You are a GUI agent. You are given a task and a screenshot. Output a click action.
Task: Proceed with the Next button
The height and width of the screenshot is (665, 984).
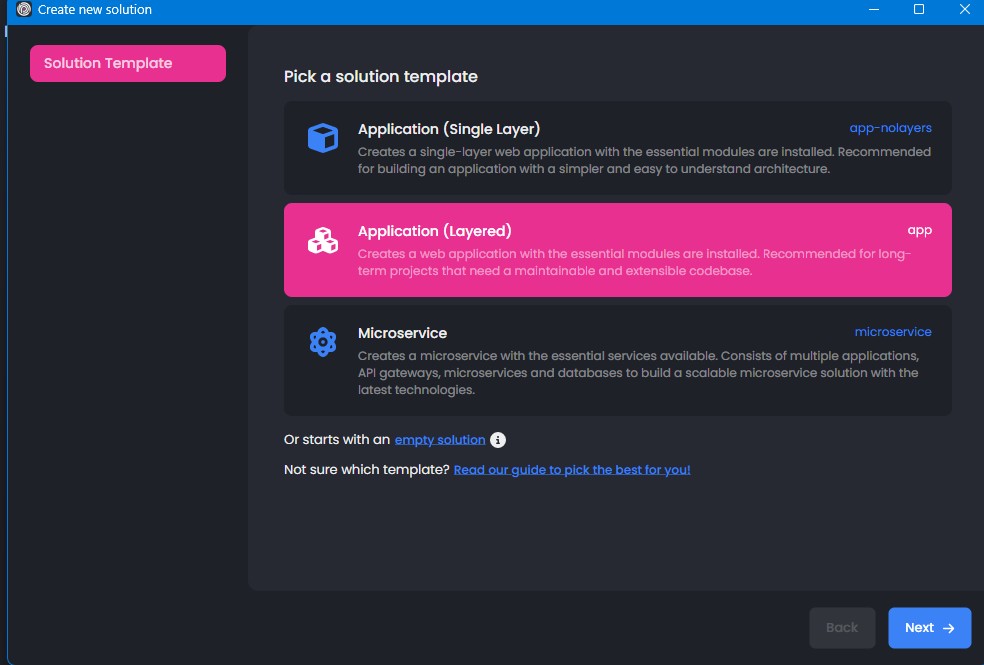(929, 628)
